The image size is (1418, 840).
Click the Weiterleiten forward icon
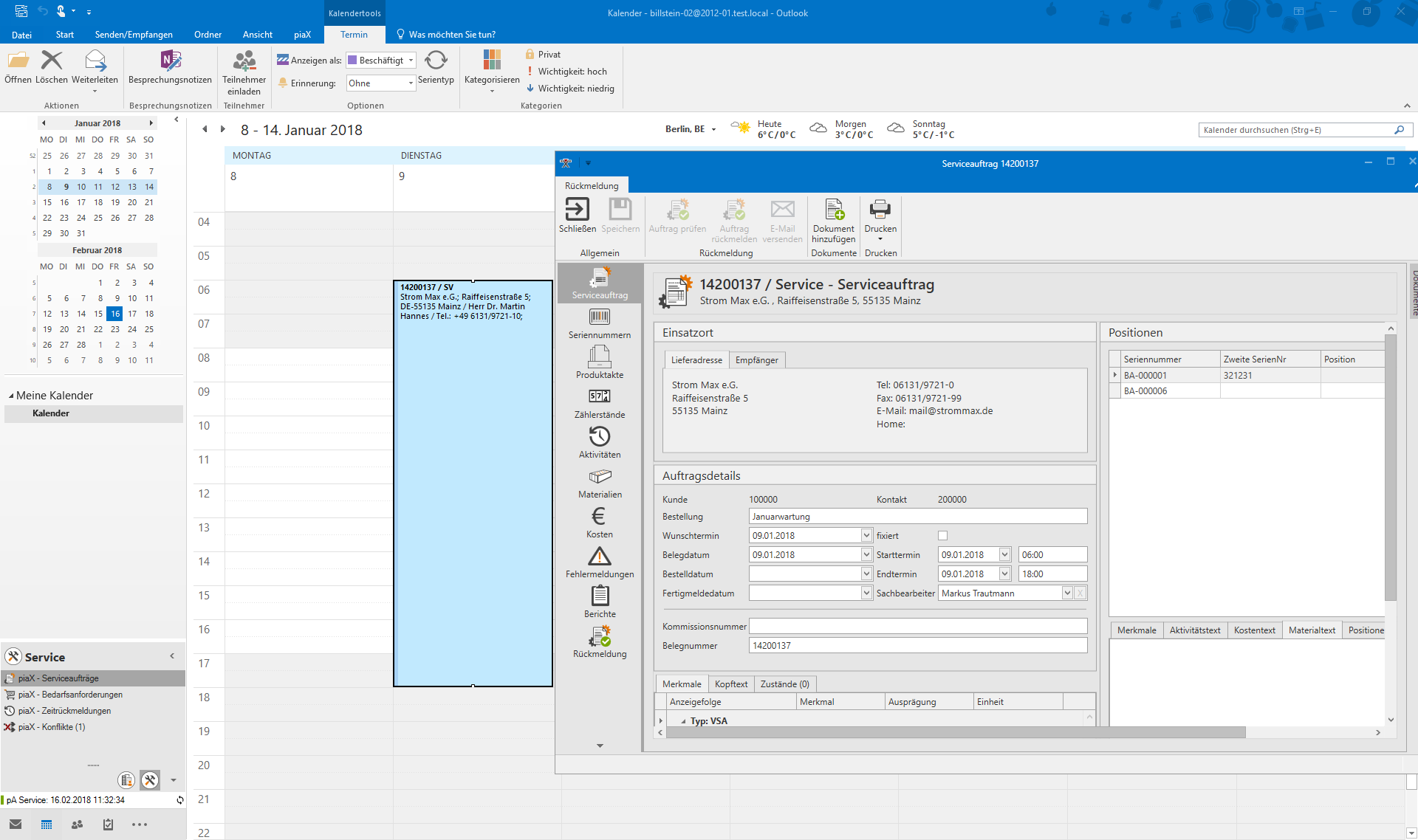click(95, 61)
